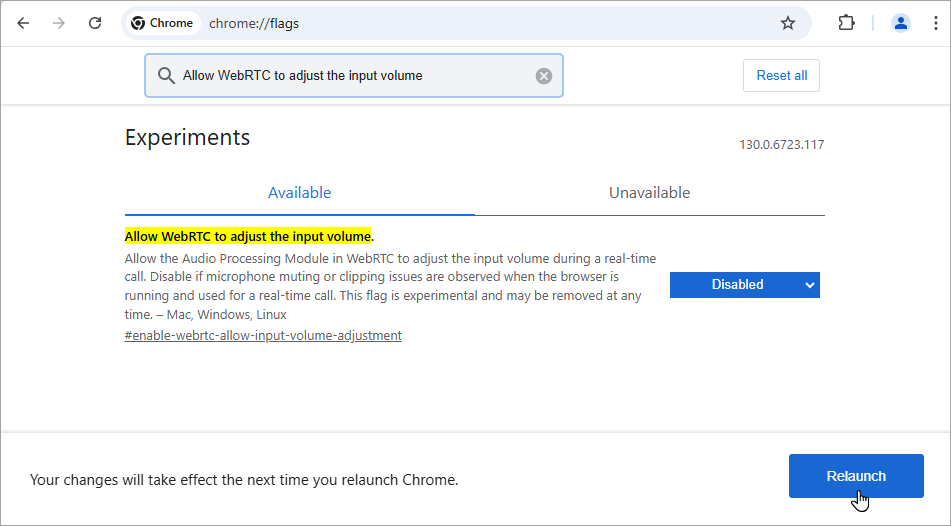951x526 pixels.
Task: Click the Reset all button
Action: (x=781, y=76)
